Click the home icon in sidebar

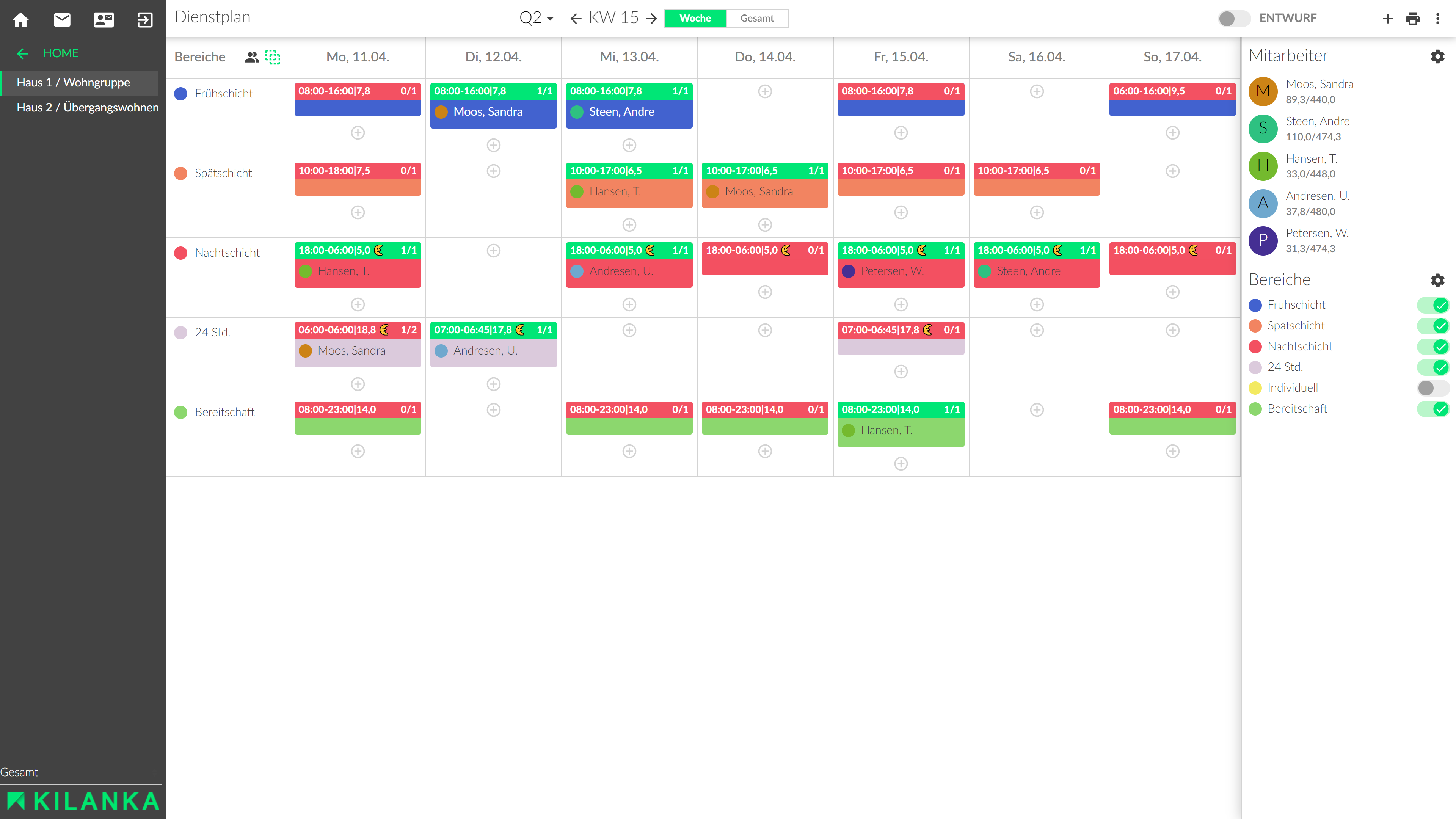point(20,20)
